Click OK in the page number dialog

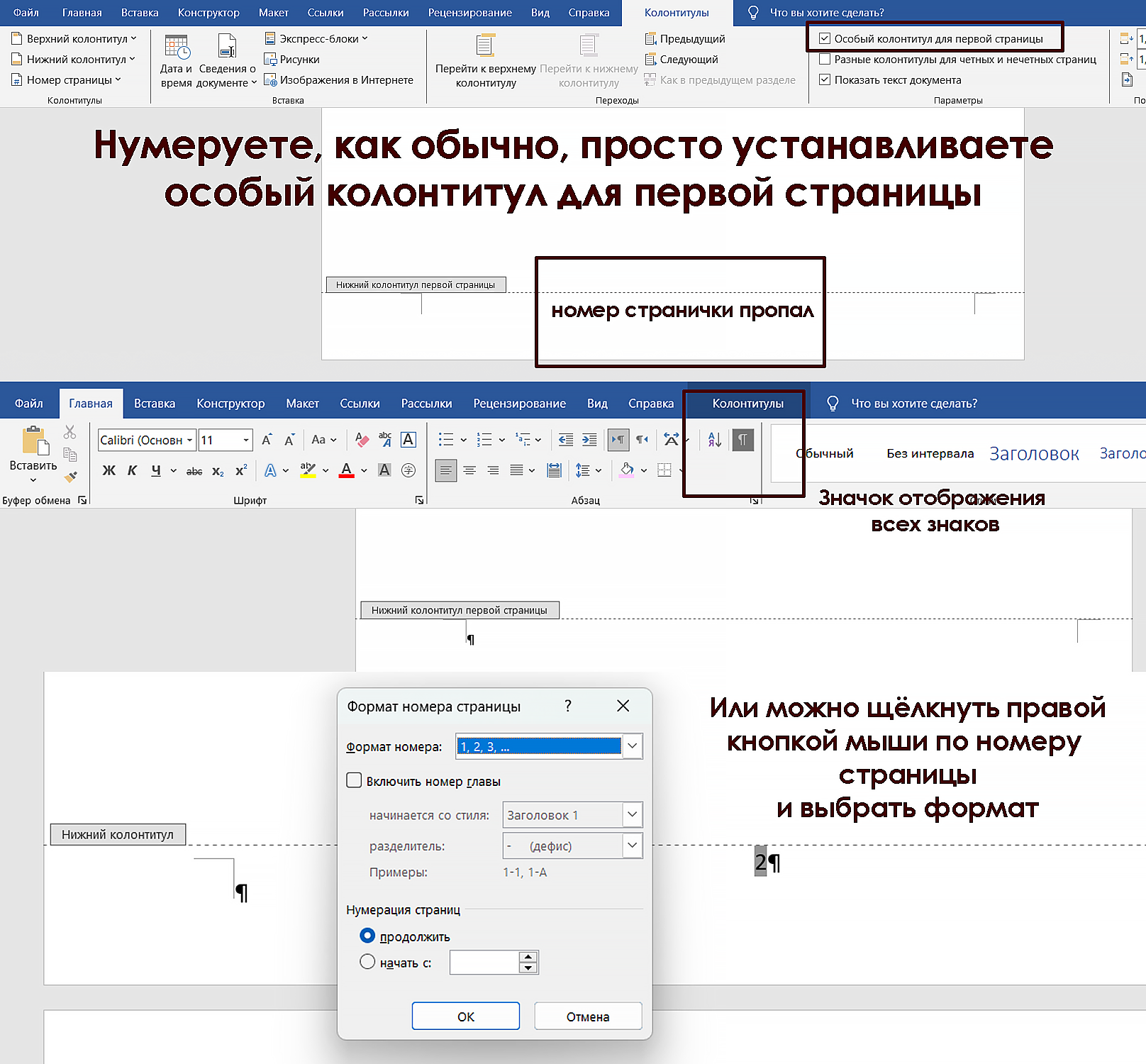[x=466, y=1016]
